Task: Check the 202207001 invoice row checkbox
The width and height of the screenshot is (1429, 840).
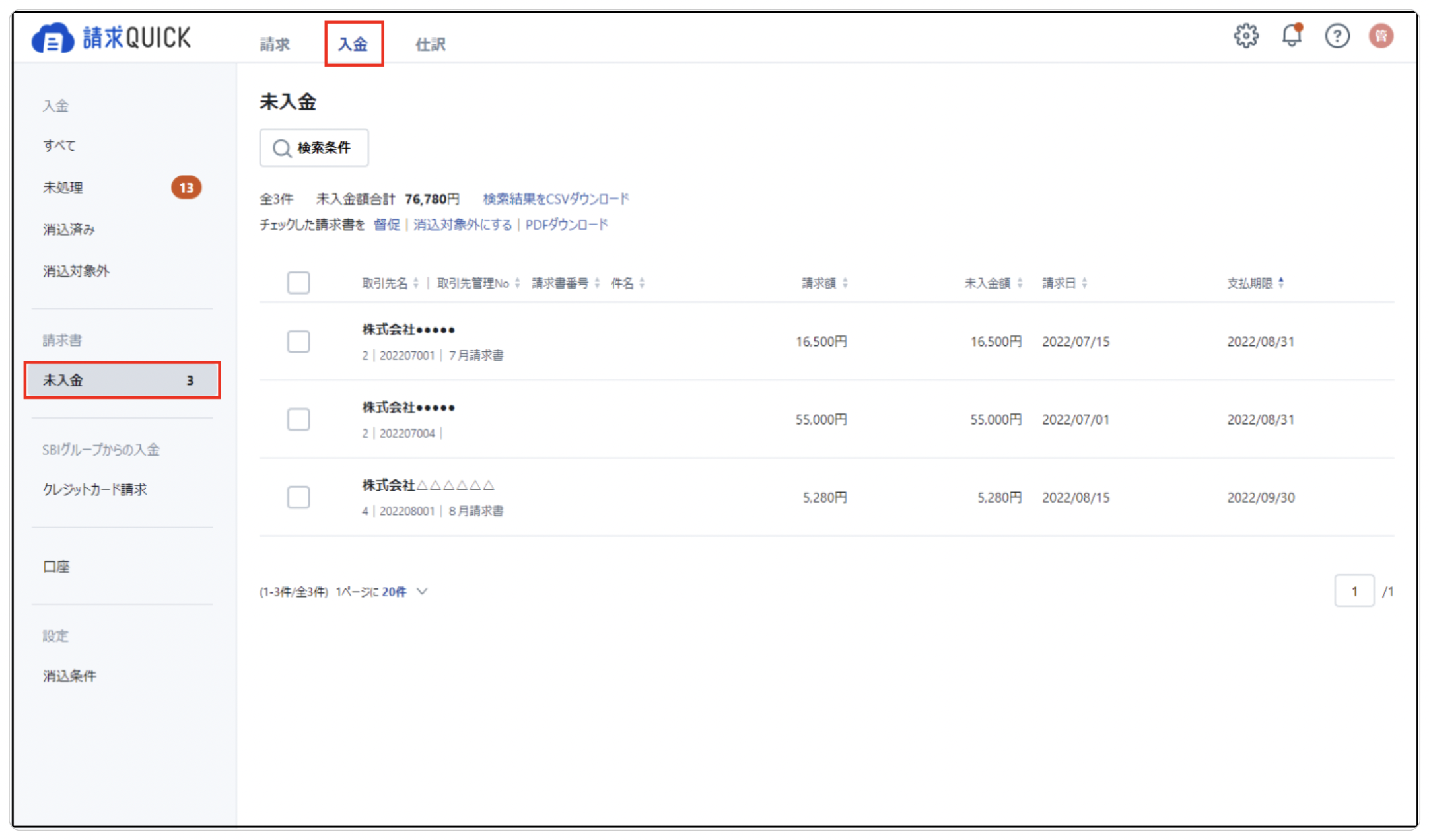Action: tap(298, 341)
